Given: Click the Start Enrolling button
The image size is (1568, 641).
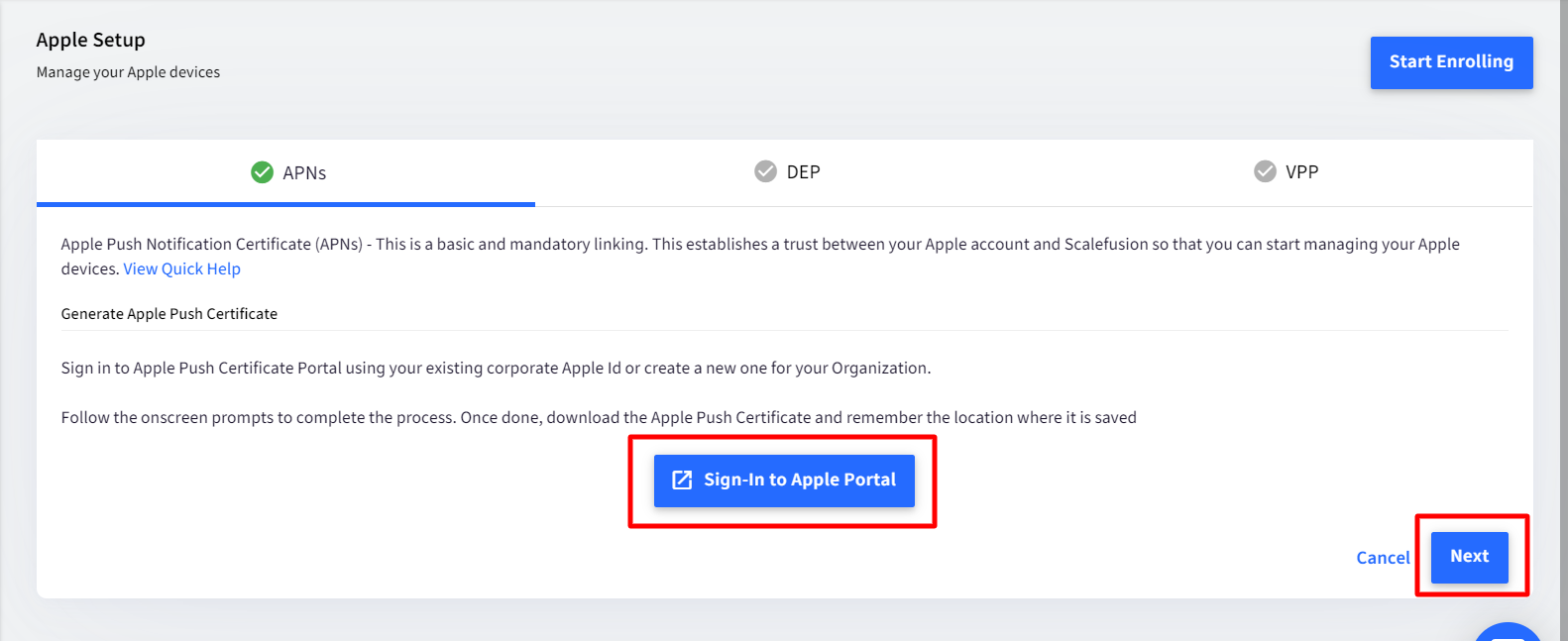Looking at the screenshot, I should (x=1451, y=62).
